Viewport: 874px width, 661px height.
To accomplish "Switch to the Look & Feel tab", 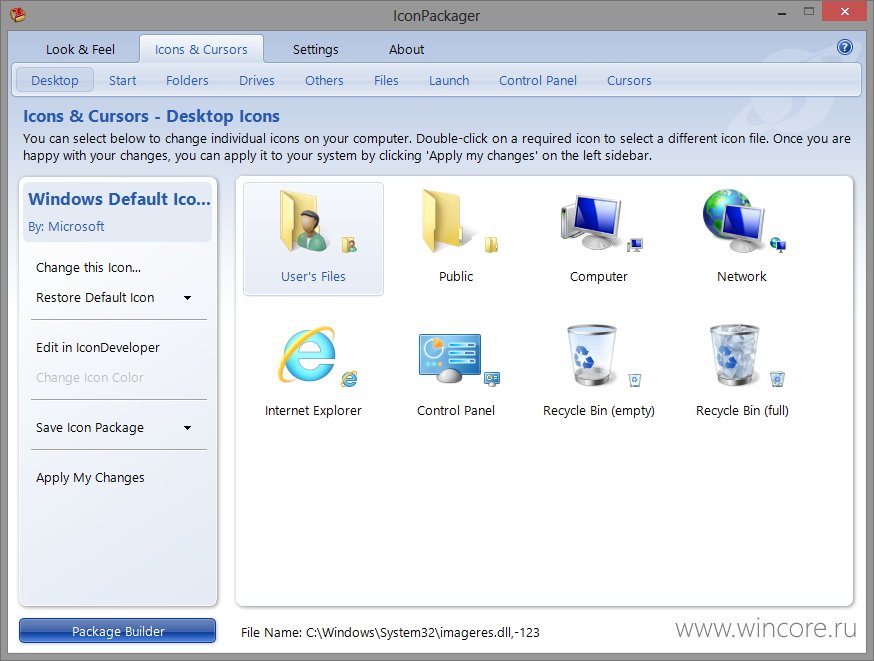I will click(x=80, y=50).
